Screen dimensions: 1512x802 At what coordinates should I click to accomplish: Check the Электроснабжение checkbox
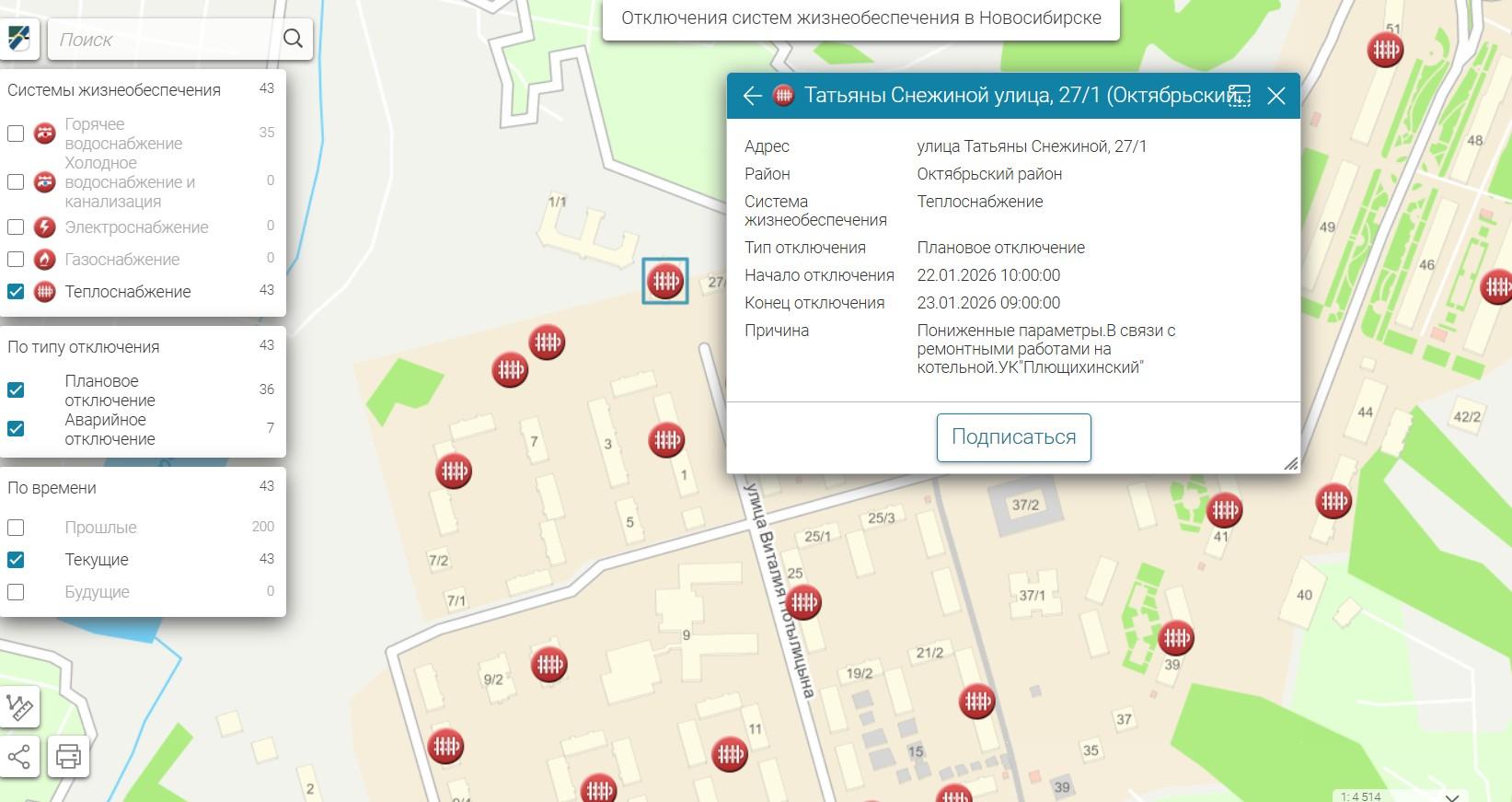[x=16, y=227]
